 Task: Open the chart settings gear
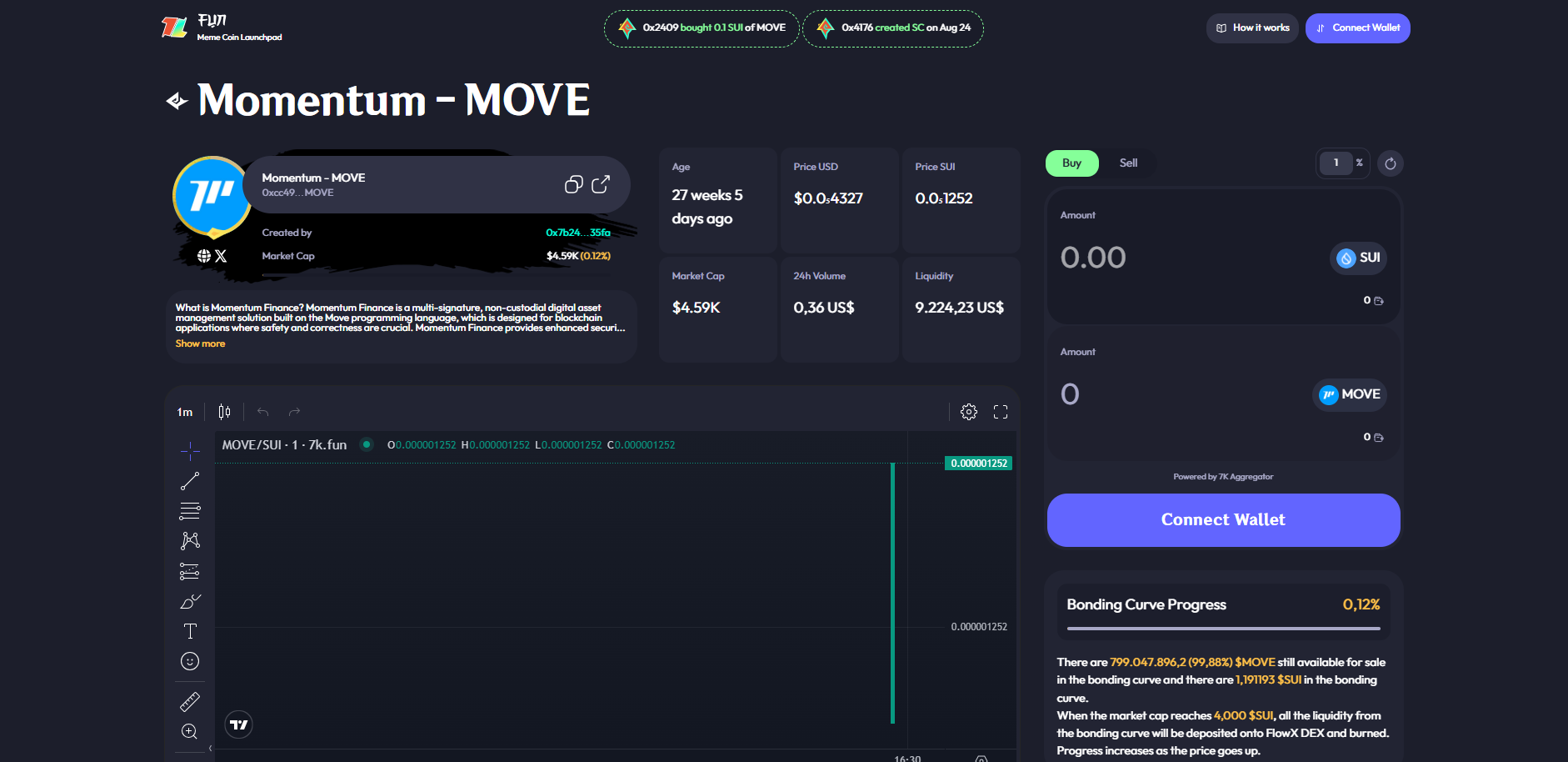point(968,412)
